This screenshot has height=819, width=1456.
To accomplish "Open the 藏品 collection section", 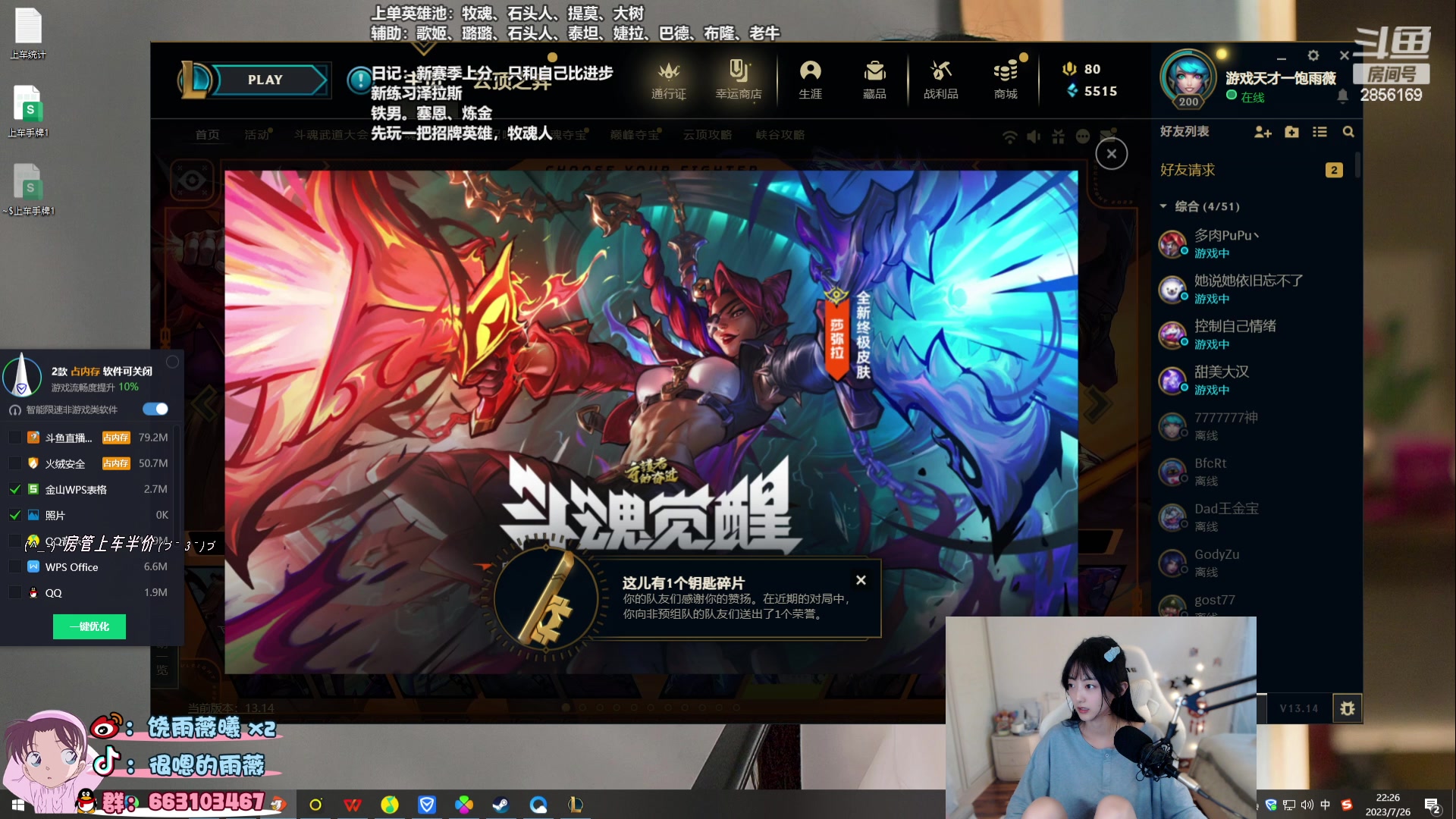I will tap(874, 80).
